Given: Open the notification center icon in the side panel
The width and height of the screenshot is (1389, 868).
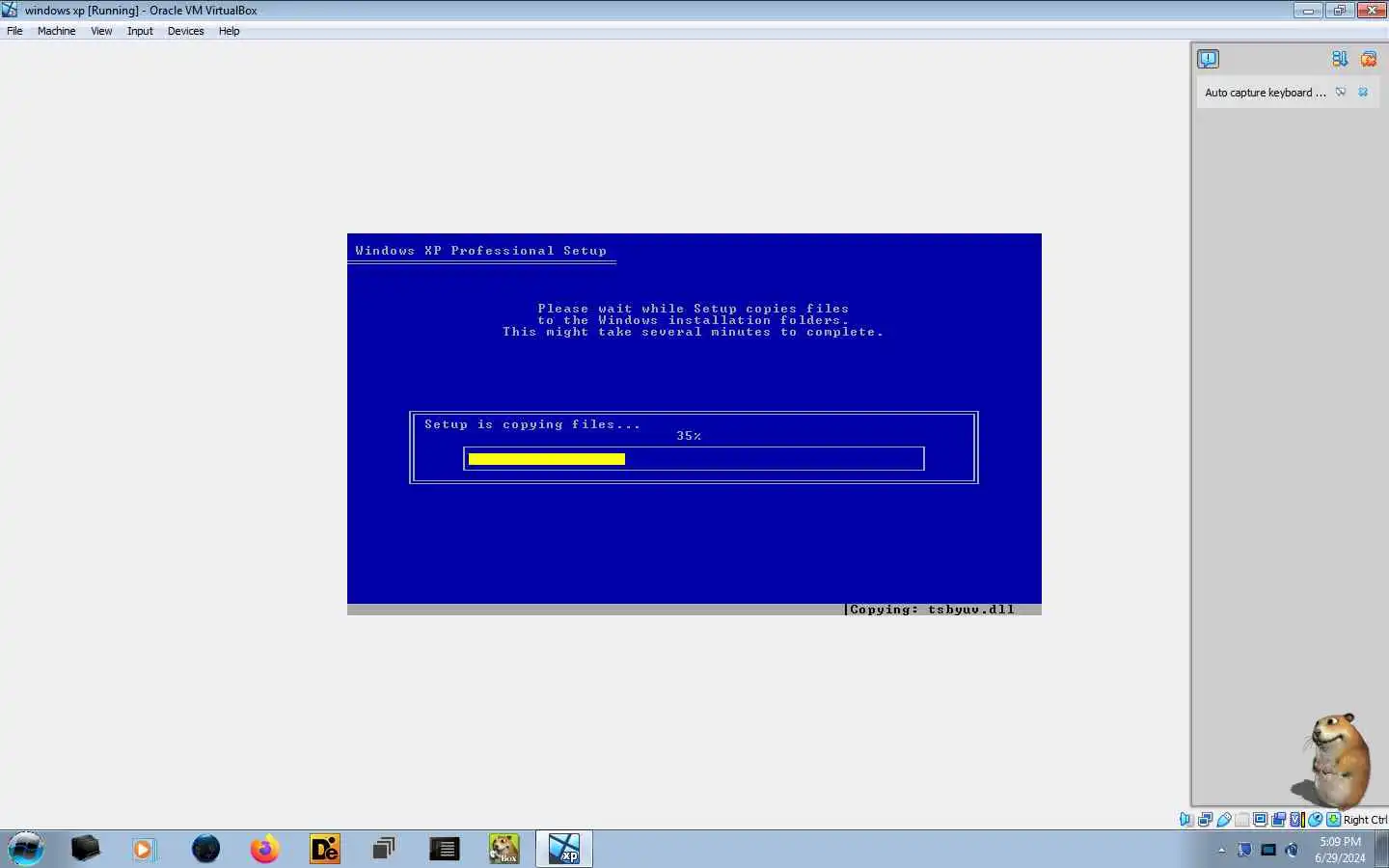Looking at the screenshot, I should coord(1208,59).
